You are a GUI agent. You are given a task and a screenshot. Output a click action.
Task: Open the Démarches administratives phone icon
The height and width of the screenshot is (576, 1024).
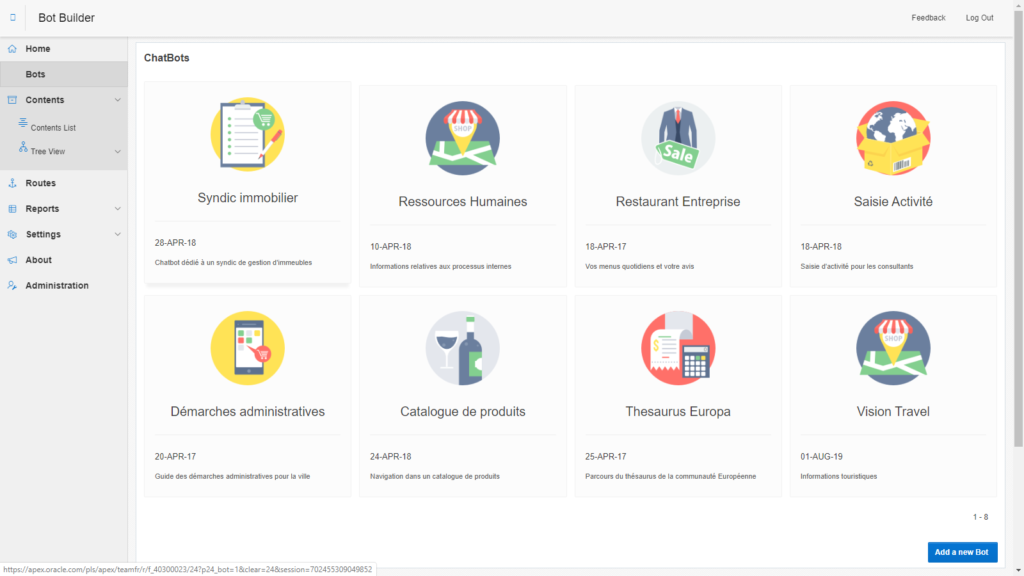pyautogui.click(x=248, y=348)
